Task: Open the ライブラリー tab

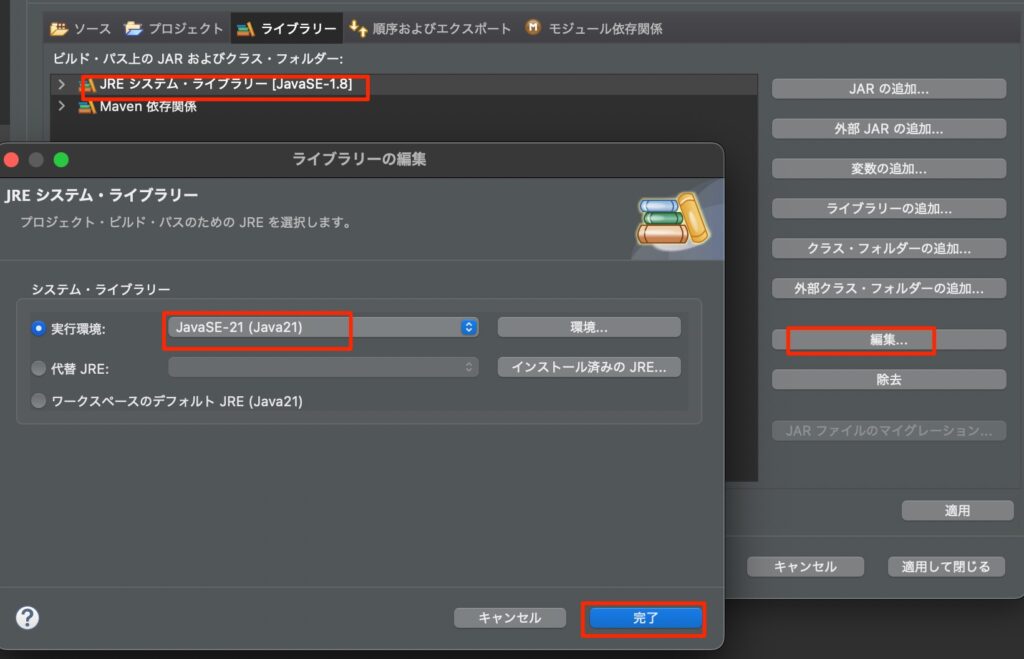Action: coord(287,28)
